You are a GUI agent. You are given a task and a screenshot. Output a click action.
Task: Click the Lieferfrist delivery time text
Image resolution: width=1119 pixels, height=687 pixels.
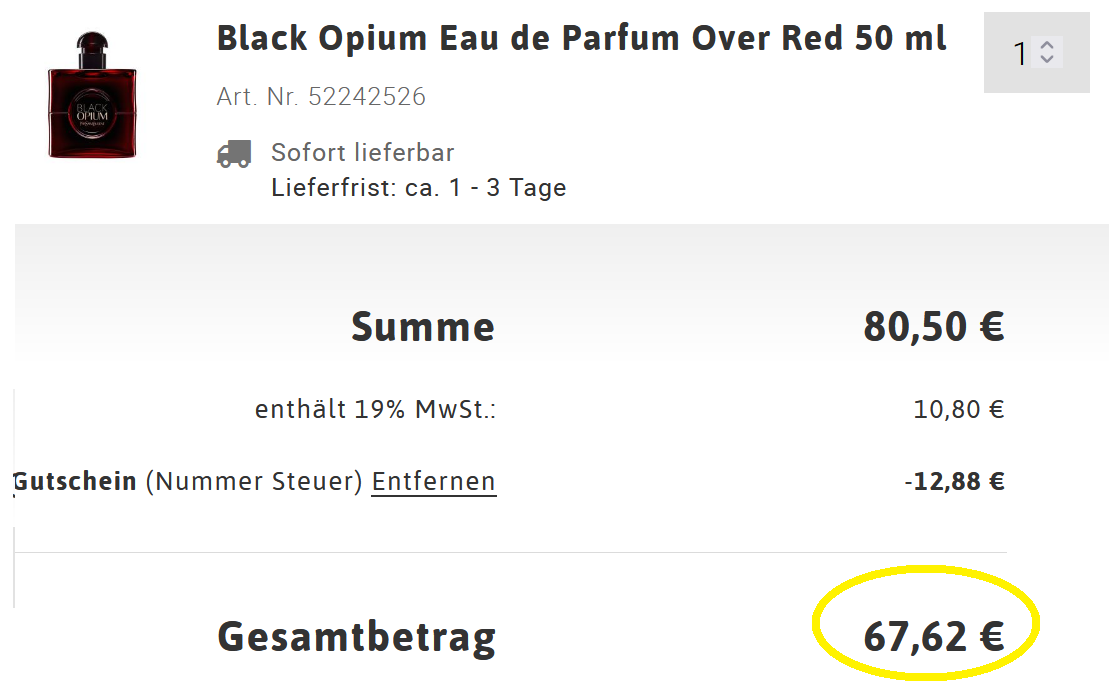pyautogui.click(x=418, y=188)
